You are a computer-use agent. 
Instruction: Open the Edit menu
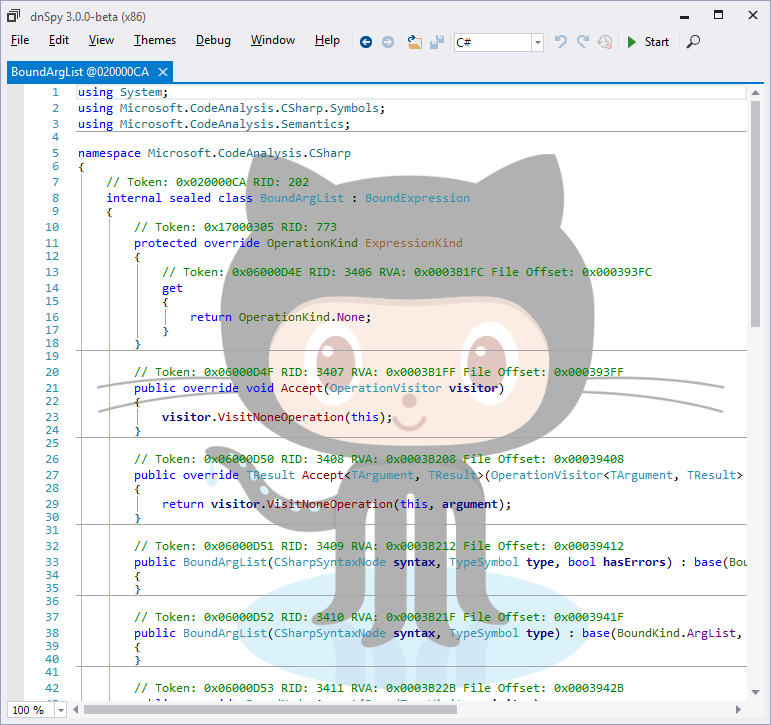click(x=59, y=40)
